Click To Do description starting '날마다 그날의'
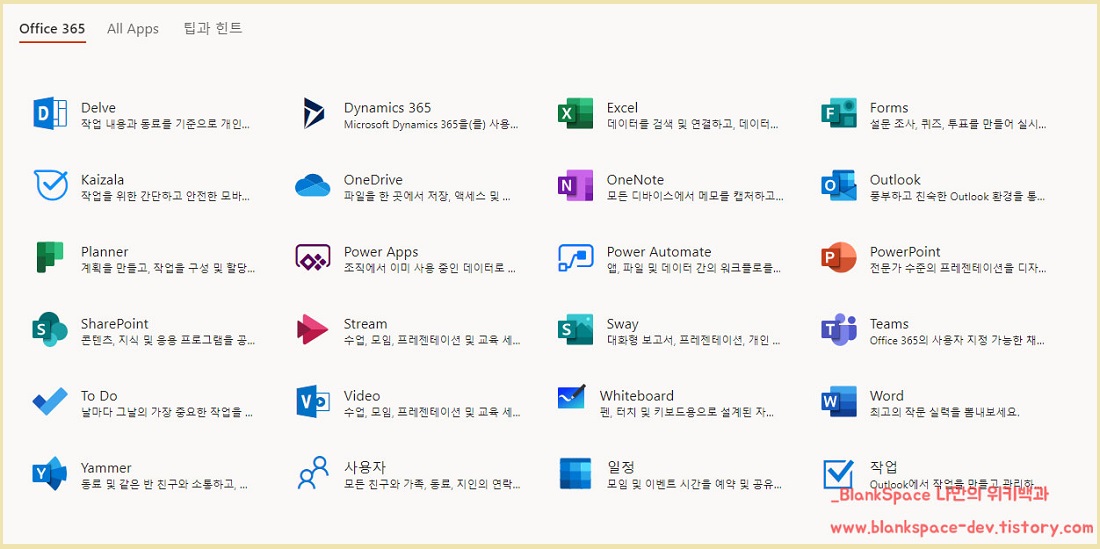 coord(167,412)
